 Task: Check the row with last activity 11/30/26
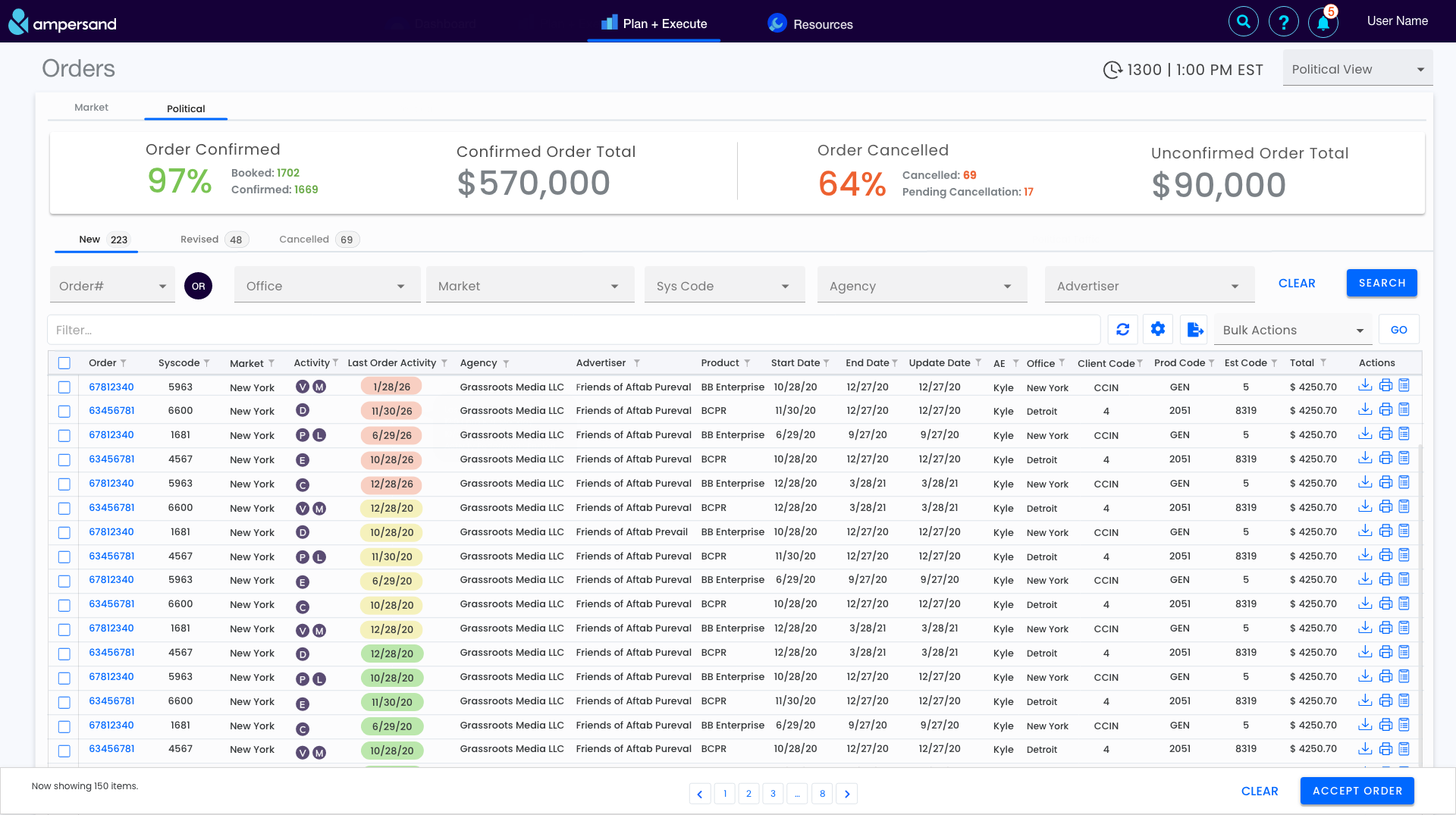[64, 412]
